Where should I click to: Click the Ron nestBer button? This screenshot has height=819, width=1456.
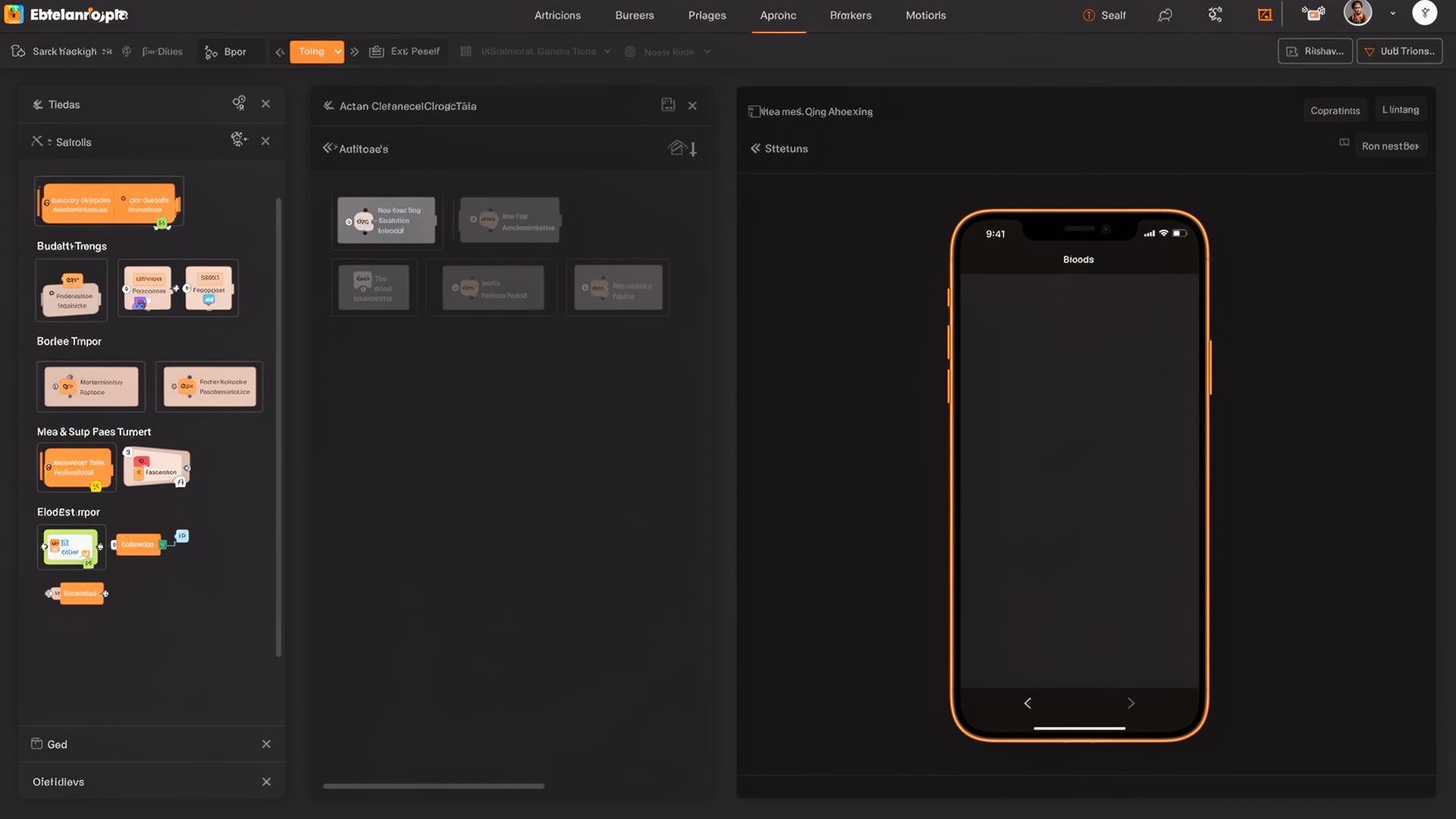(1390, 146)
